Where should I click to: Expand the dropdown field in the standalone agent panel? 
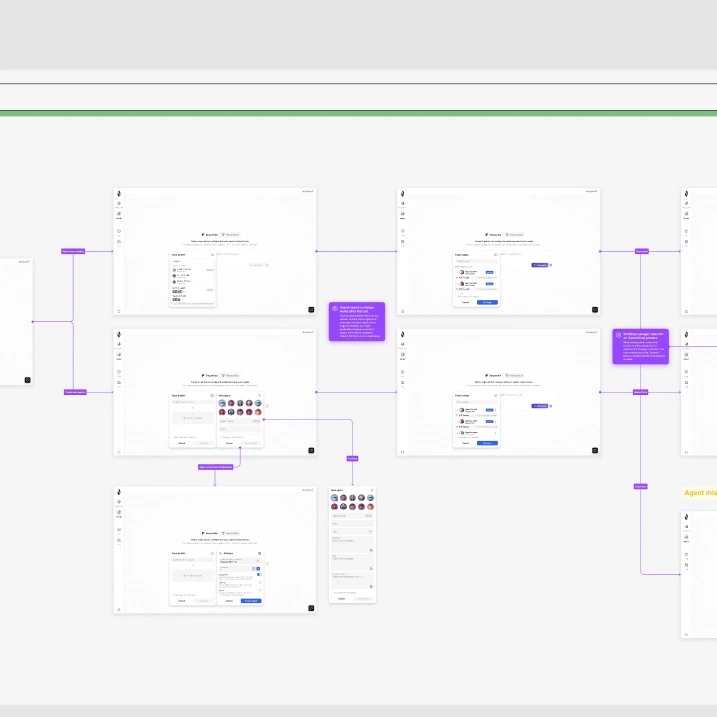[352, 531]
